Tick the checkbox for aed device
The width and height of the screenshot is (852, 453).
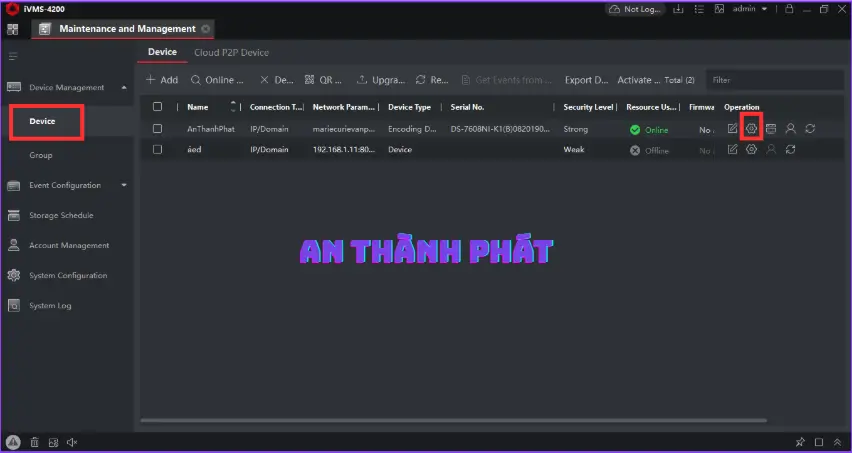tap(157, 150)
